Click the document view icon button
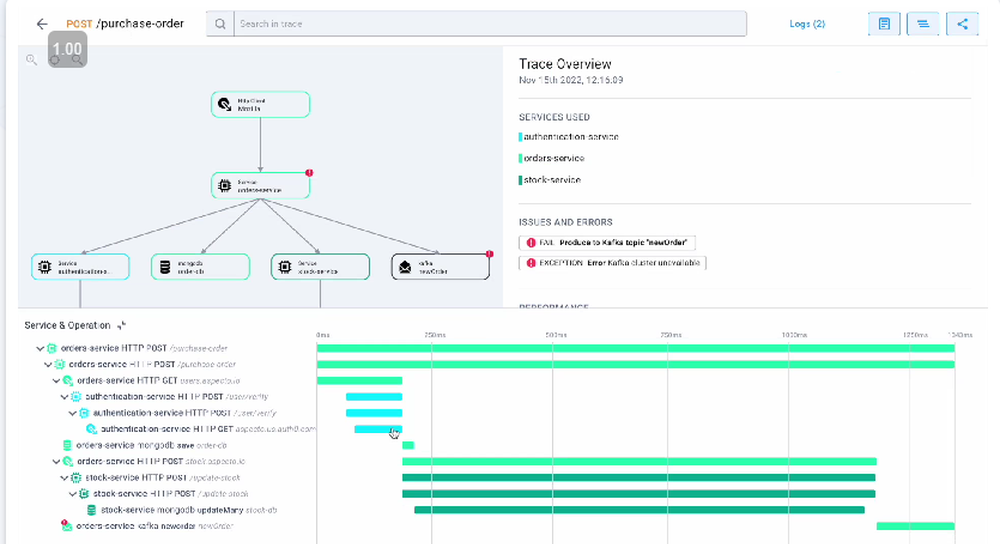The width and height of the screenshot is (1000, 544). [884, 24]
